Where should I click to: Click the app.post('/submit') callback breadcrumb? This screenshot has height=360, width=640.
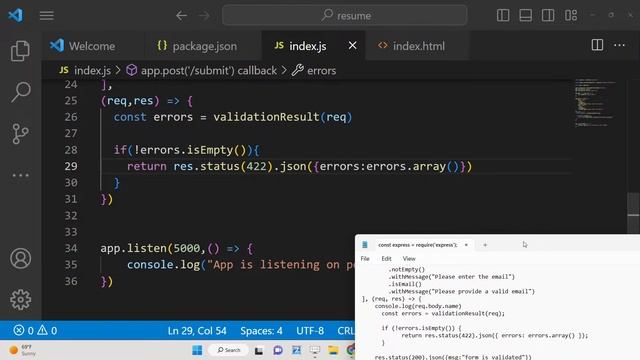pyautogui.click(x=202, y=71)
